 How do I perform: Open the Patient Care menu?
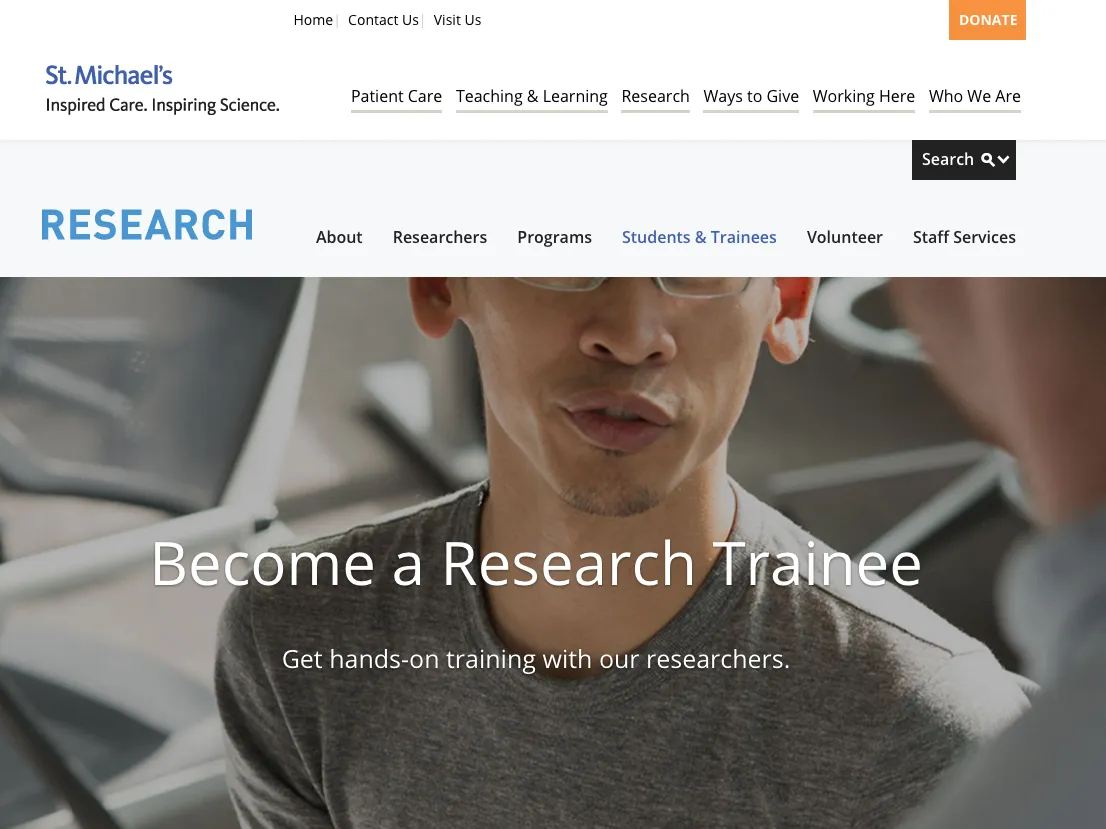pyautogui.click(x=396, y=97)
